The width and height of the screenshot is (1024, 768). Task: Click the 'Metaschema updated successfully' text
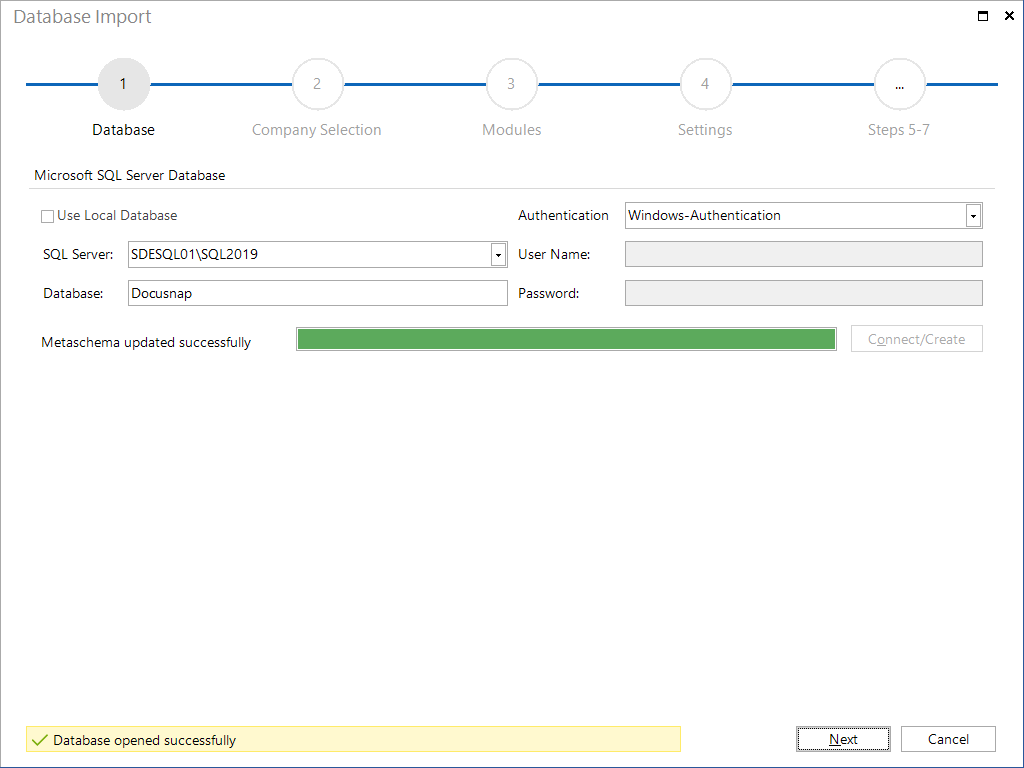(x=146, y=342)
